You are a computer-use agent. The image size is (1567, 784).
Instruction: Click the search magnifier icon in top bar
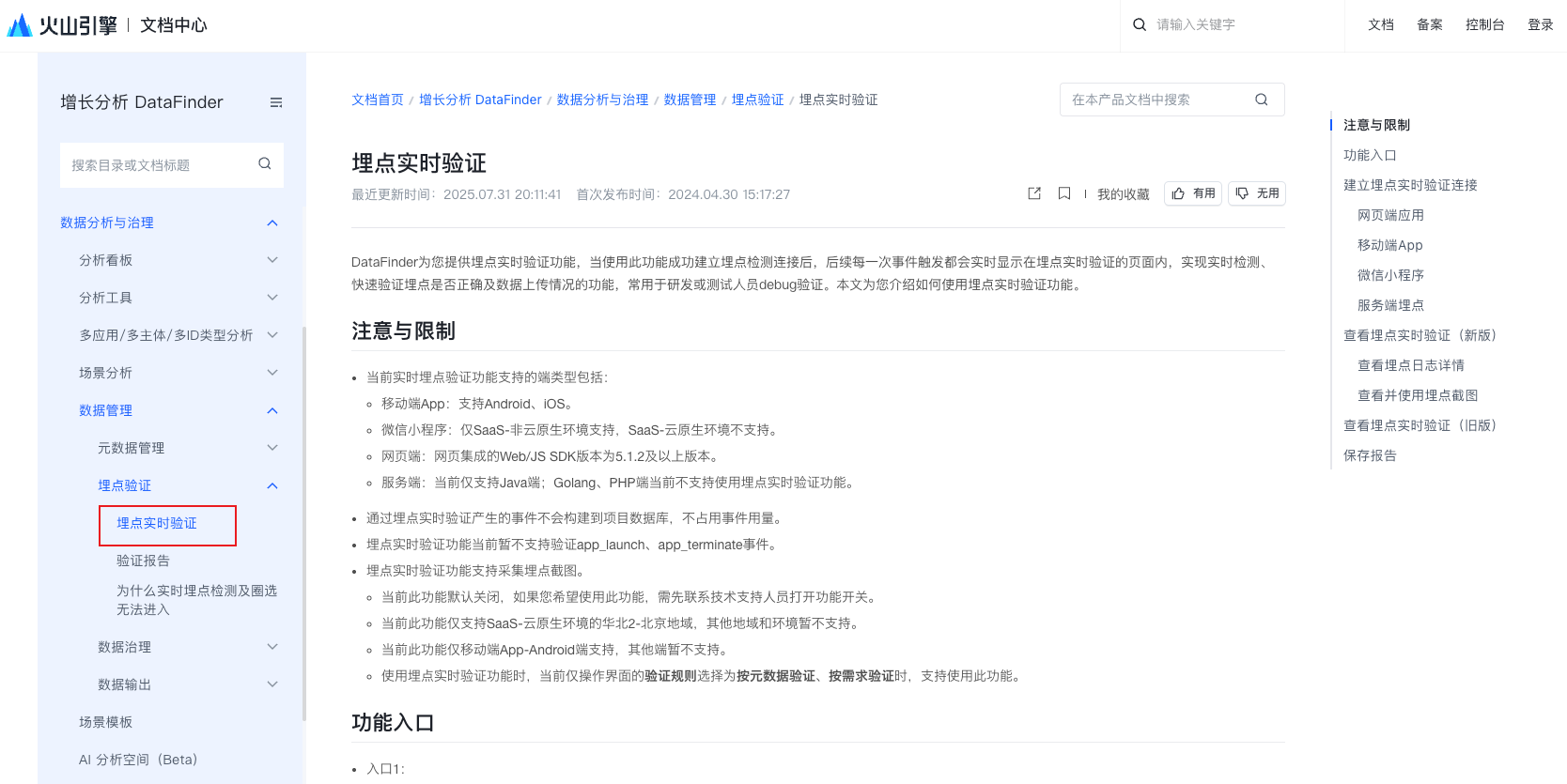click(1140, 24)
